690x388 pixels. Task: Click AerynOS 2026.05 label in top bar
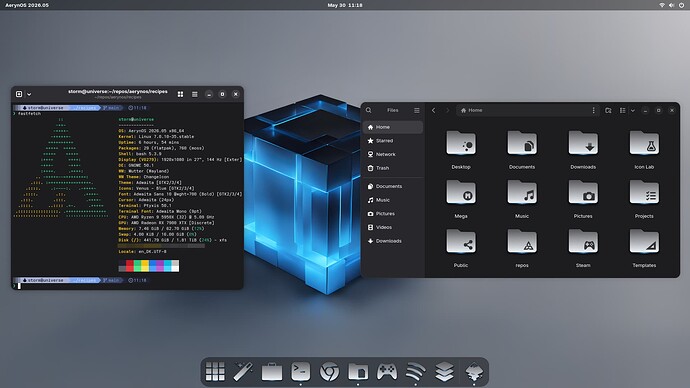coord(27,5)
